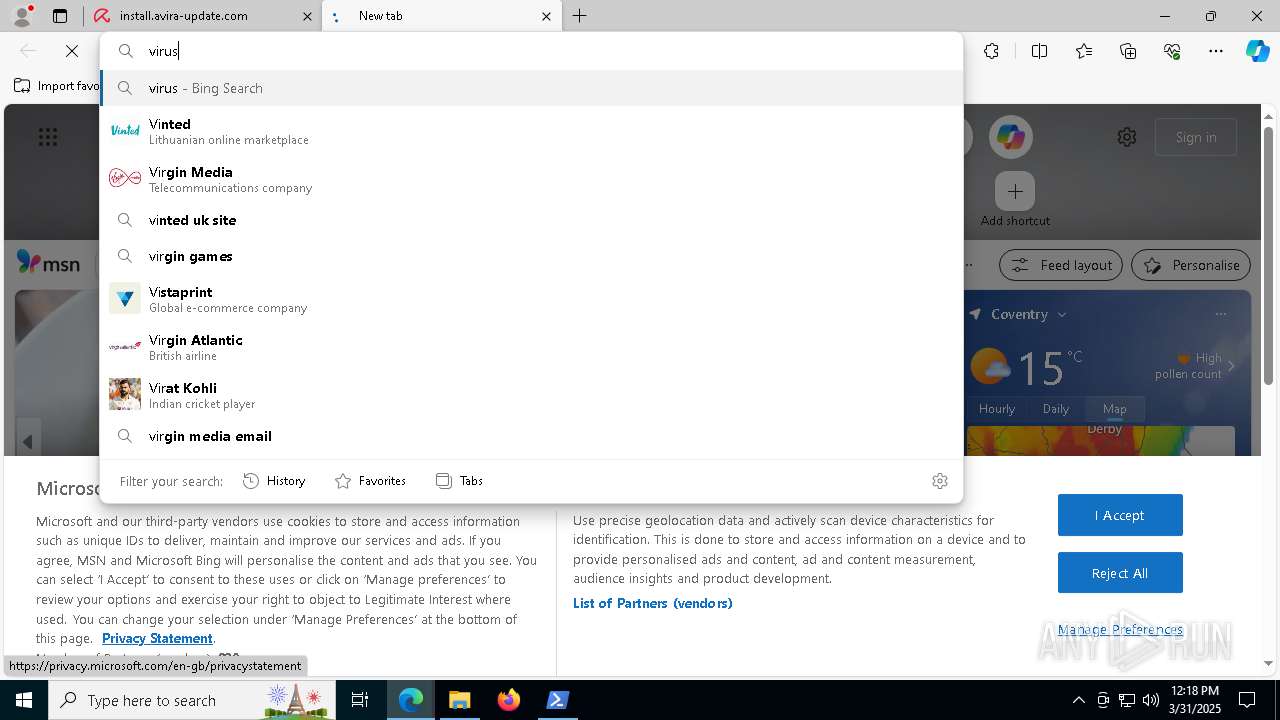Filter search by History
This screenshot has width=1280, height=720.
274,481
